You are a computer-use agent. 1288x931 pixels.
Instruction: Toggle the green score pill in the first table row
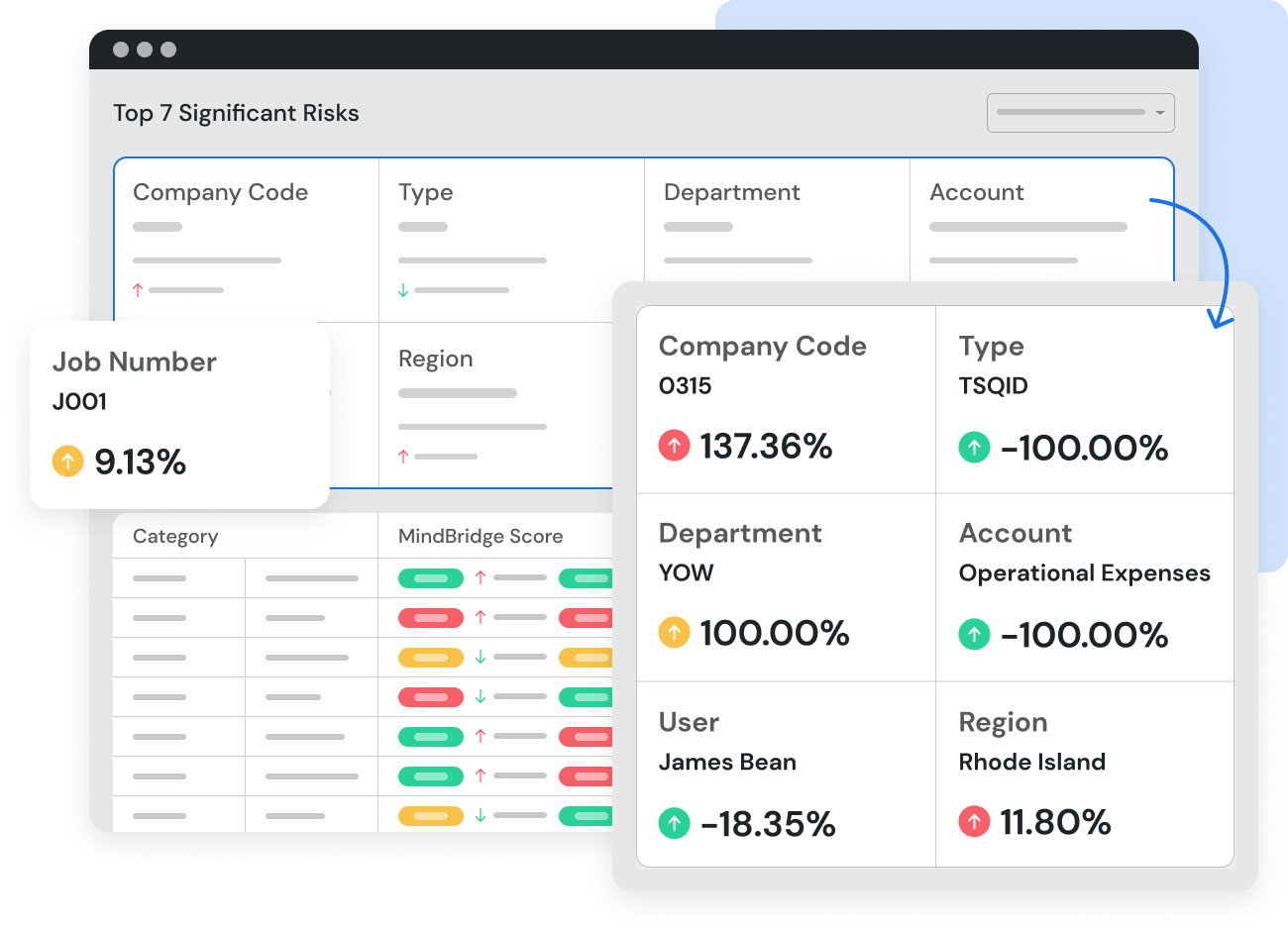pyautogui.click(x=430, y=577)
